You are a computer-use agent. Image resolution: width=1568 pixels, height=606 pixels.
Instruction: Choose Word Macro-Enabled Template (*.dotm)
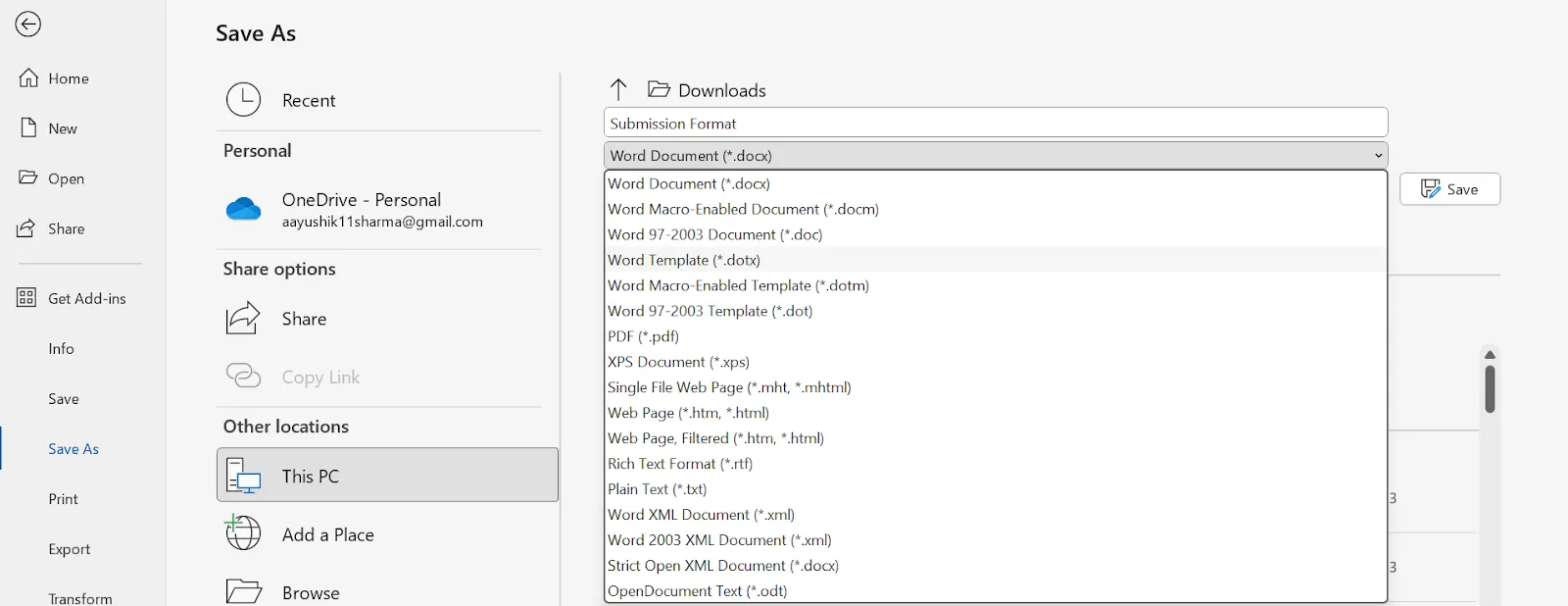996,285
